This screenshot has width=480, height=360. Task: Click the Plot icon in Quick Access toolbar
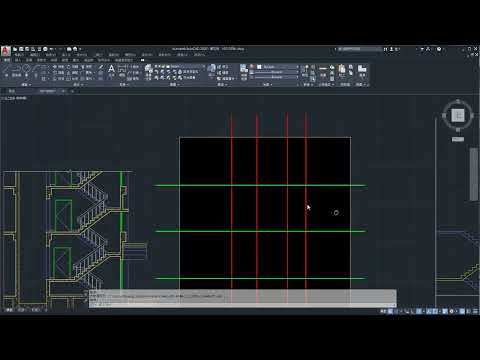pos(45,49)
